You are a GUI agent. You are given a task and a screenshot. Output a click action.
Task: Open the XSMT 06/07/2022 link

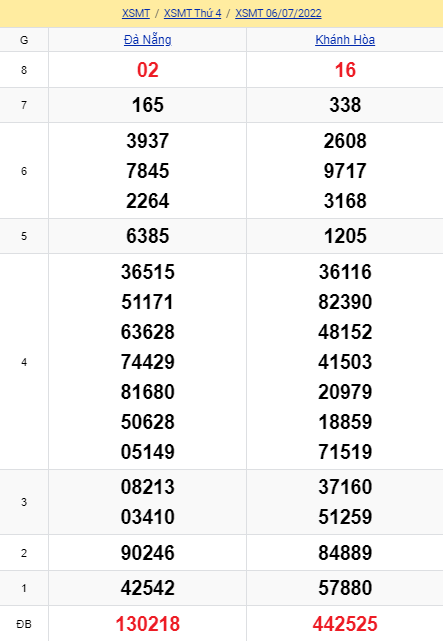[278, 13]
